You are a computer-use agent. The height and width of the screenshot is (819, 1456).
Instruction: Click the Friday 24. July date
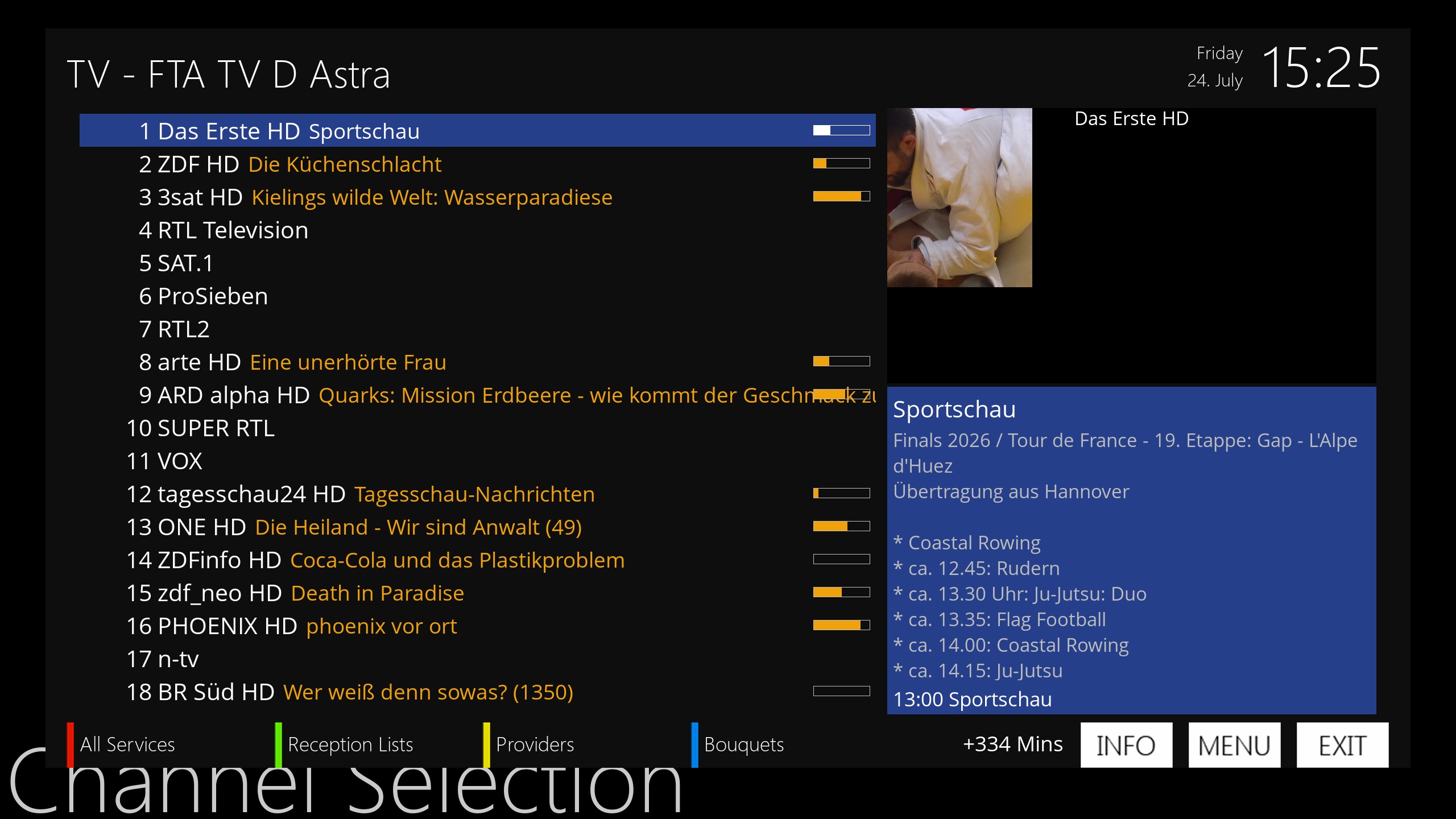[1215, 67]
